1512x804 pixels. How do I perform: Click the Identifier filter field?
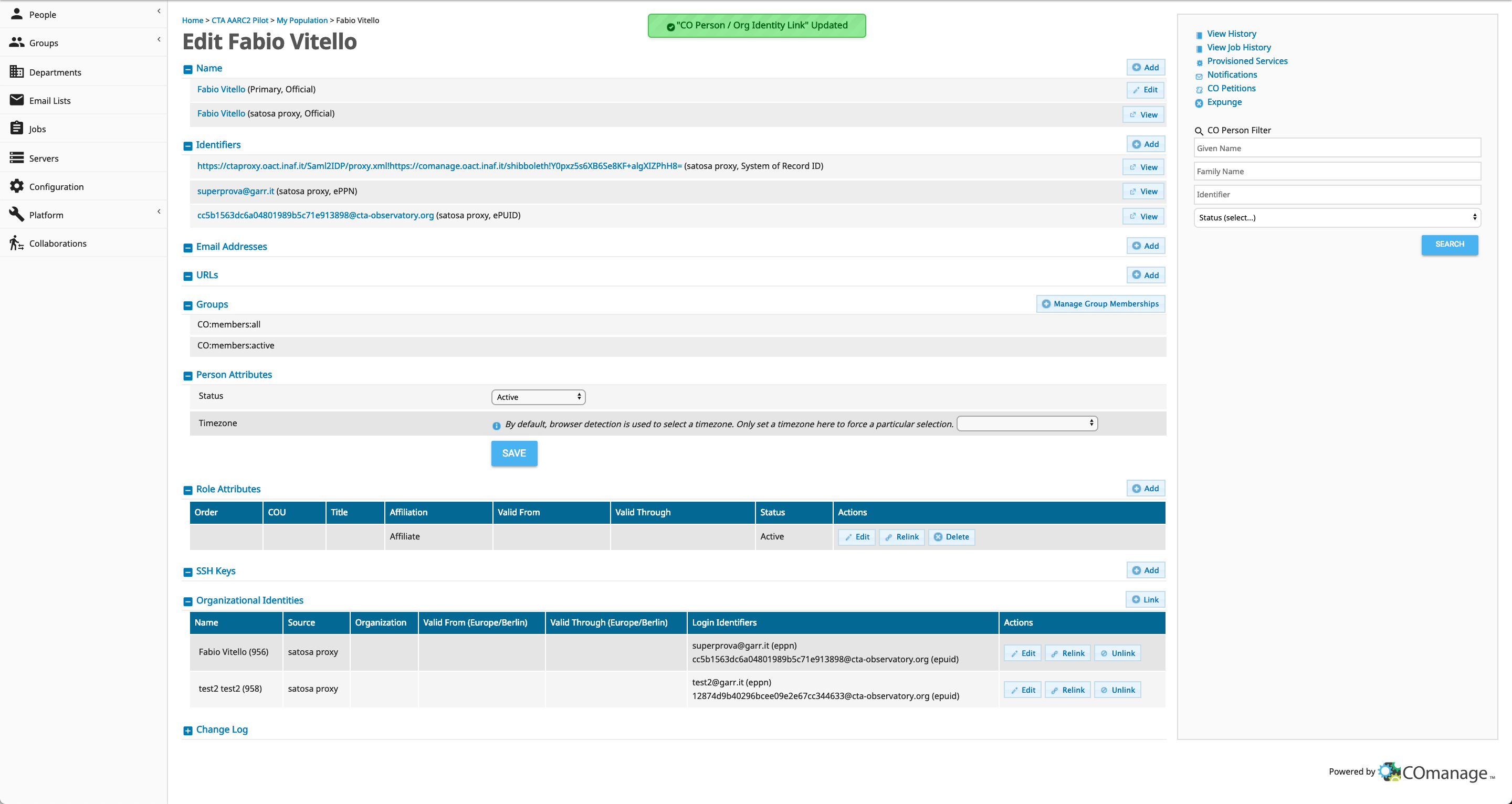[1337, 194]
